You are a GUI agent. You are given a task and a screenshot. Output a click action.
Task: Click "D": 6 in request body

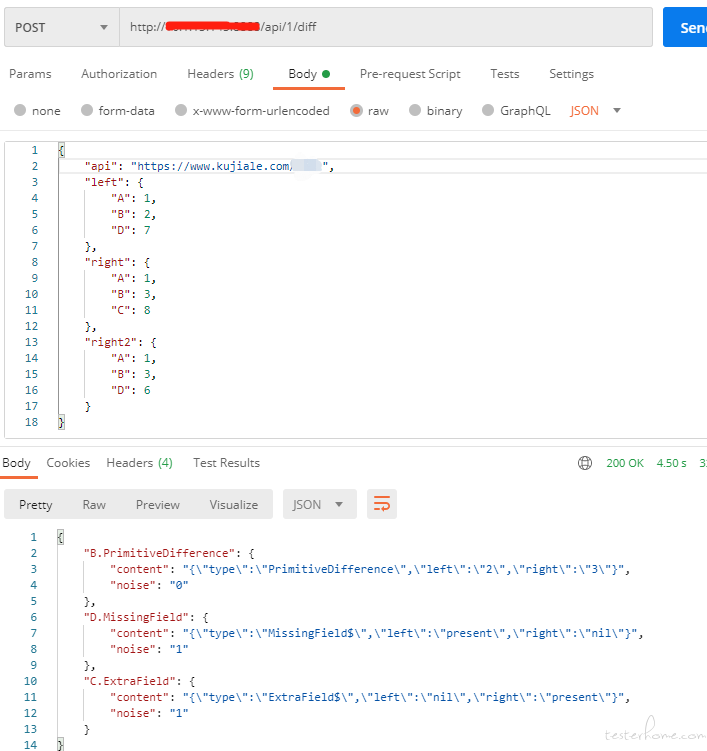pyautogui.click(x=131, y=390)
